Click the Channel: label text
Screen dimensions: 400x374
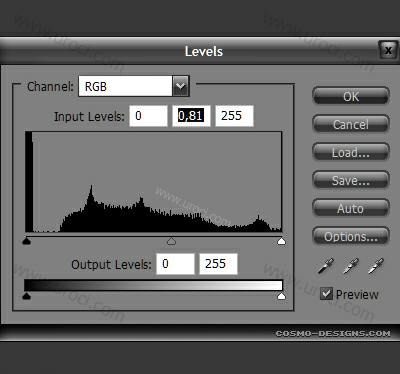click(50, 87)
